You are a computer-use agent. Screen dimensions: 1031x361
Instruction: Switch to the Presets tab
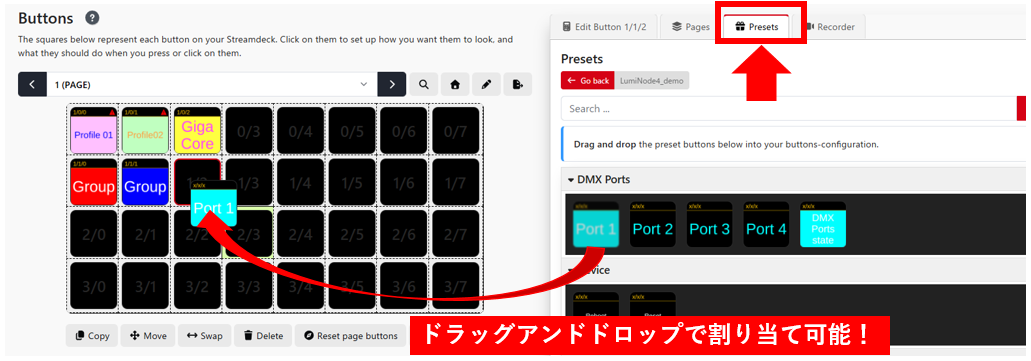[x=756, y=27]
